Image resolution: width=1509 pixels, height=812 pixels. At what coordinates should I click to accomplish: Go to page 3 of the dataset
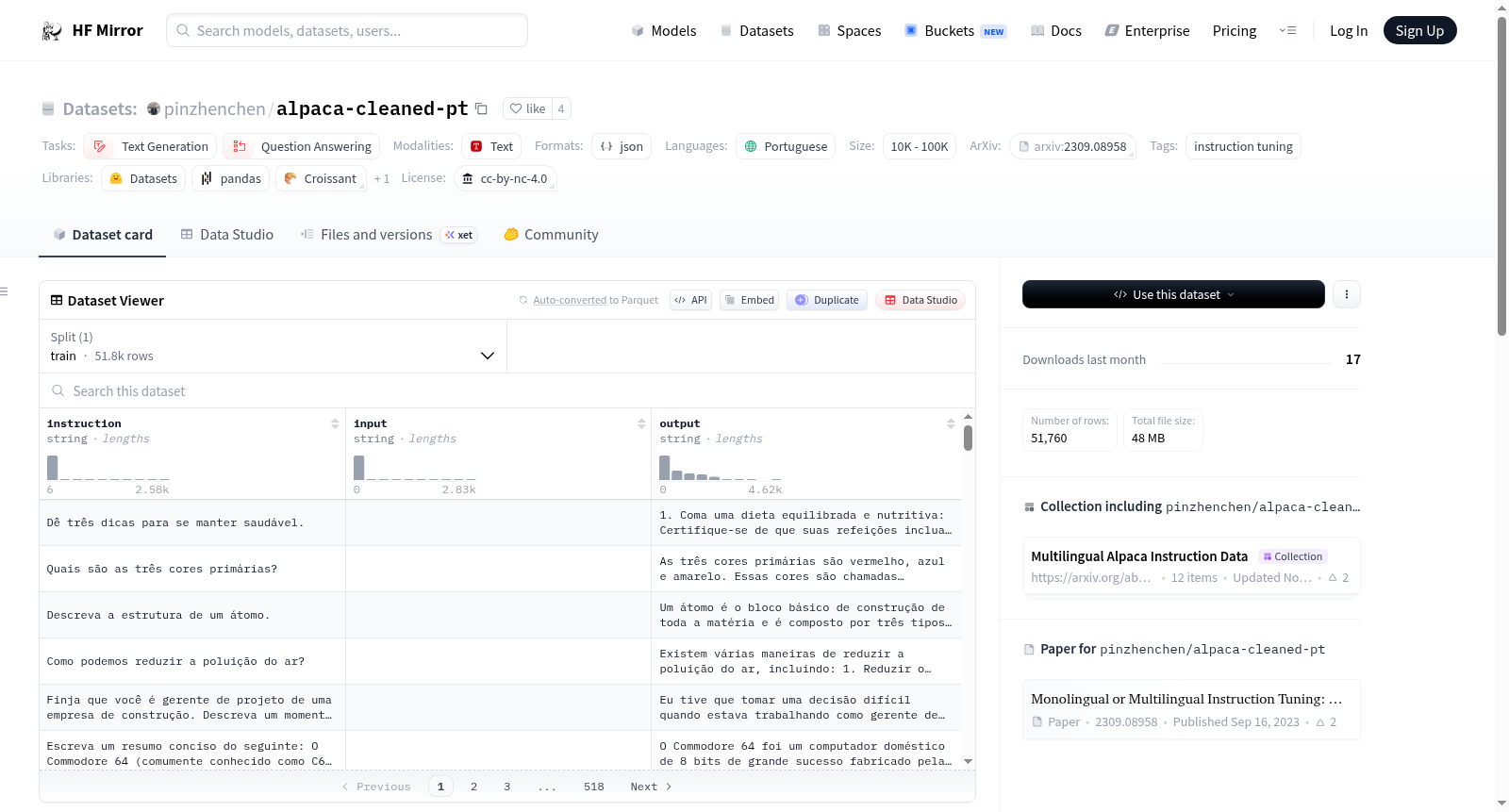tap(506, 787)
